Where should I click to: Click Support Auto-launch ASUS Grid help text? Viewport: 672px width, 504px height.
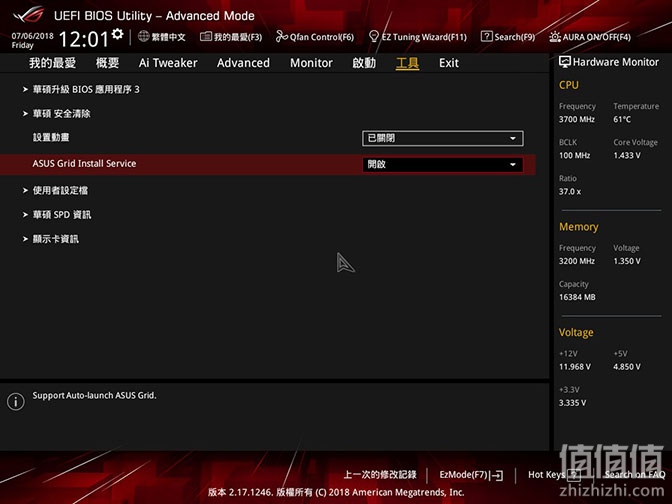point(94,396)
